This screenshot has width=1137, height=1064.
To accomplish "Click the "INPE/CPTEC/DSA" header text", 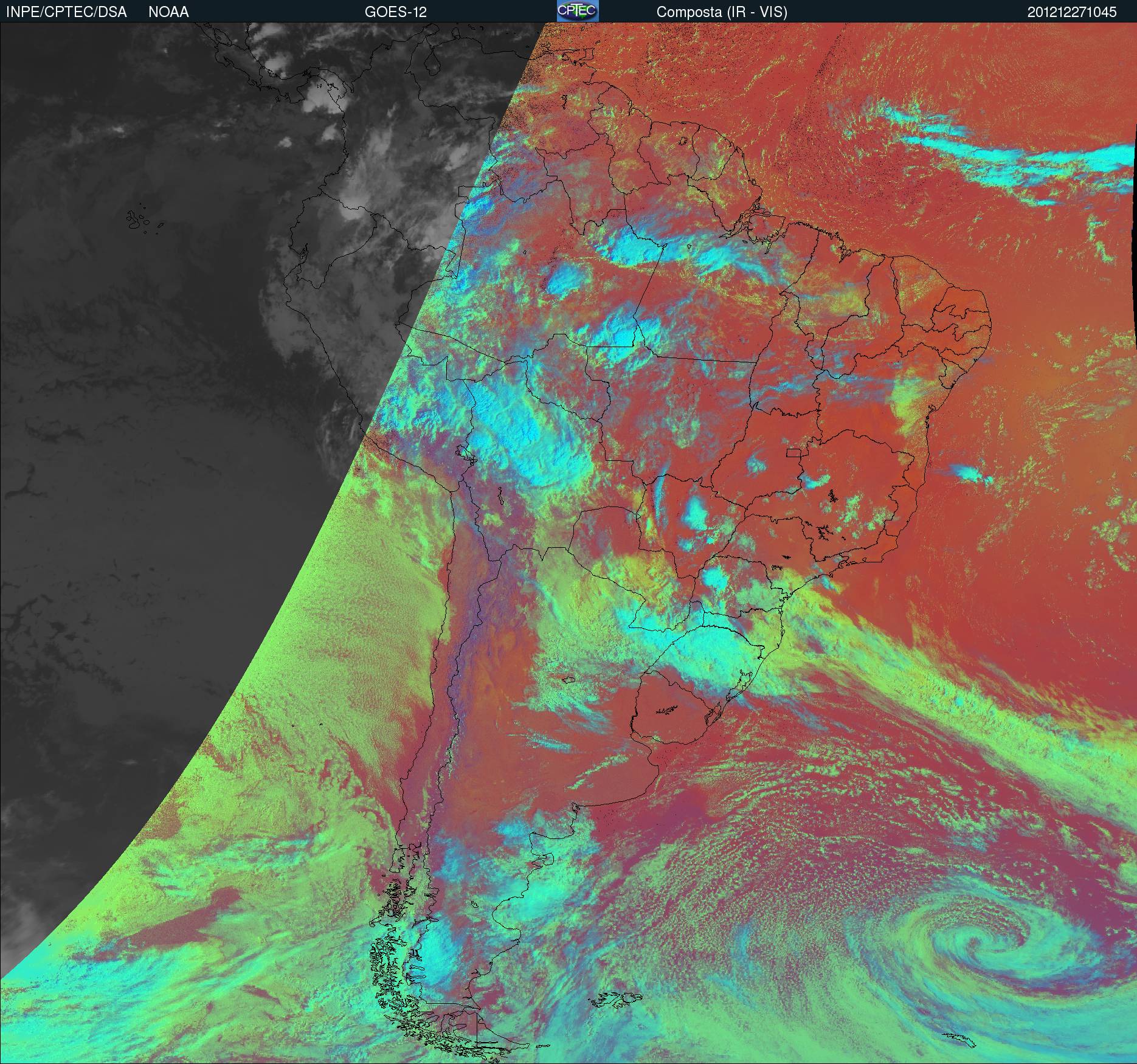I will point(66,12).
